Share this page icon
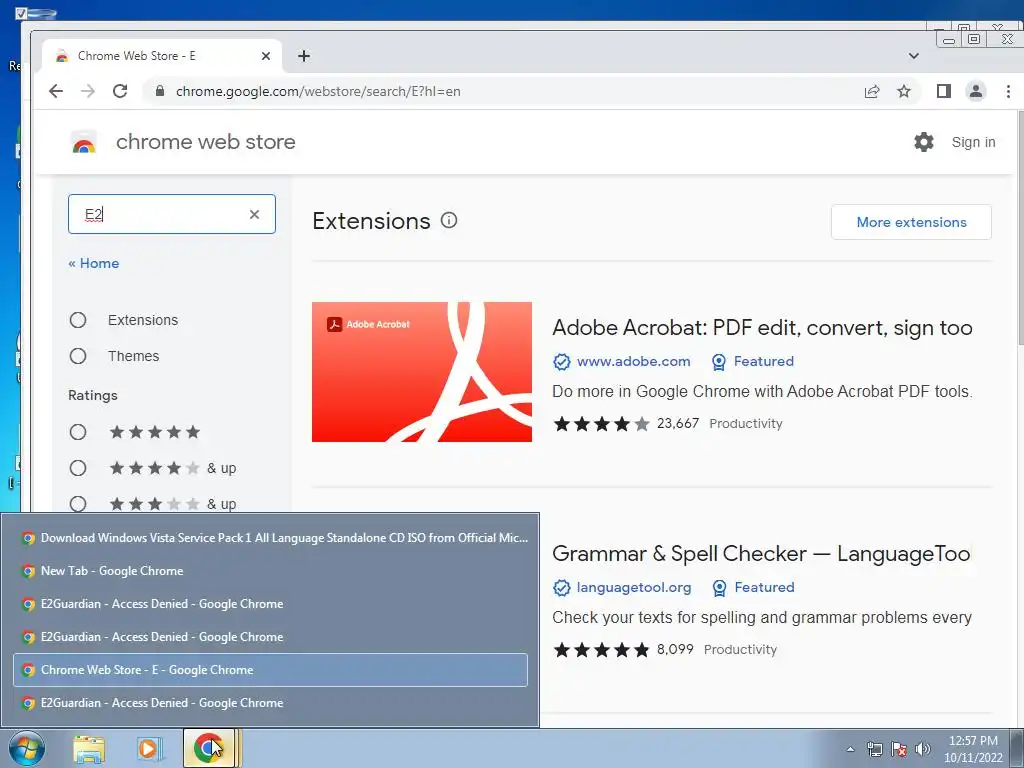 872,91
